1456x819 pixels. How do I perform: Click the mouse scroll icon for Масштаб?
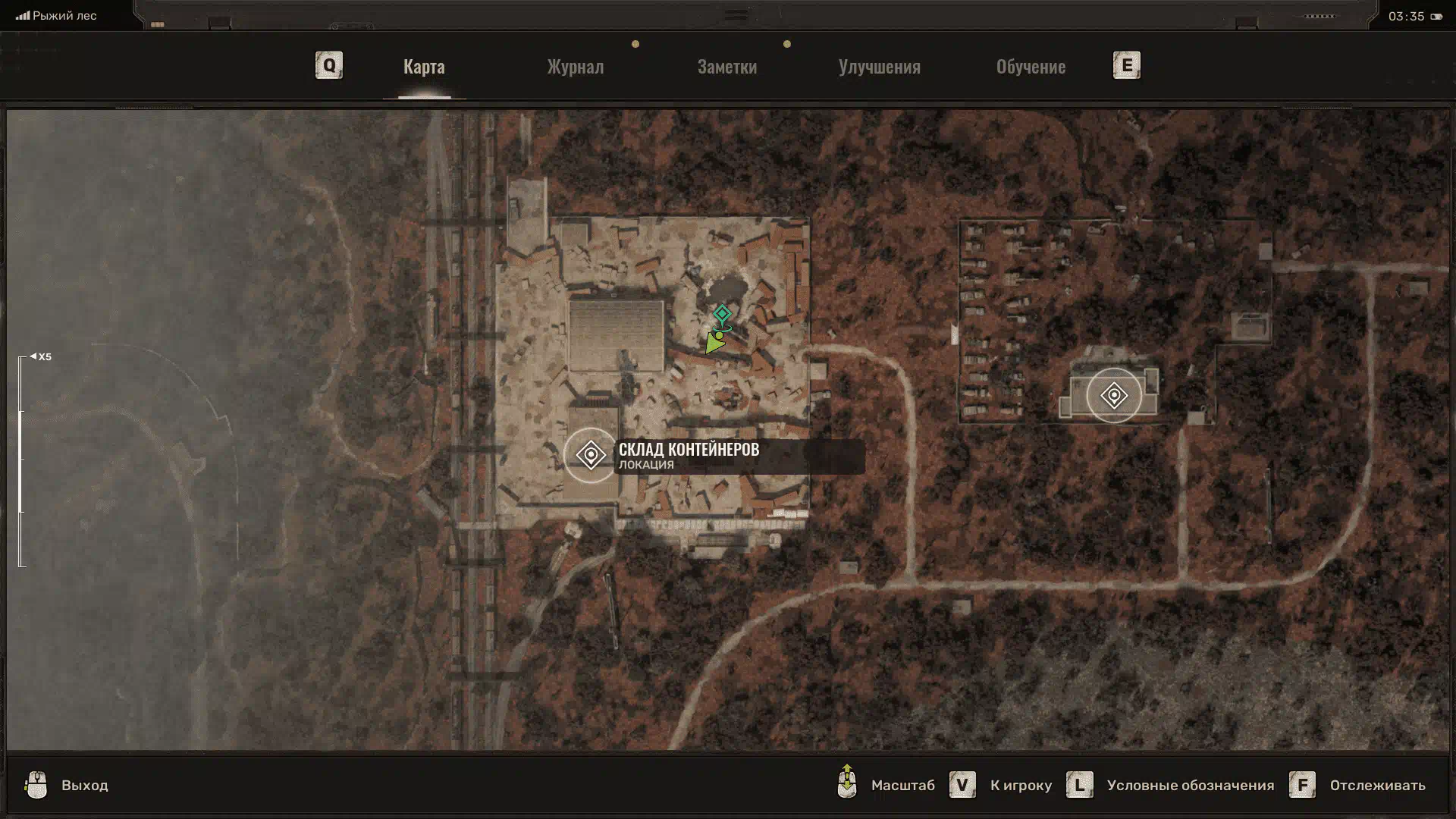coord(847,783)
